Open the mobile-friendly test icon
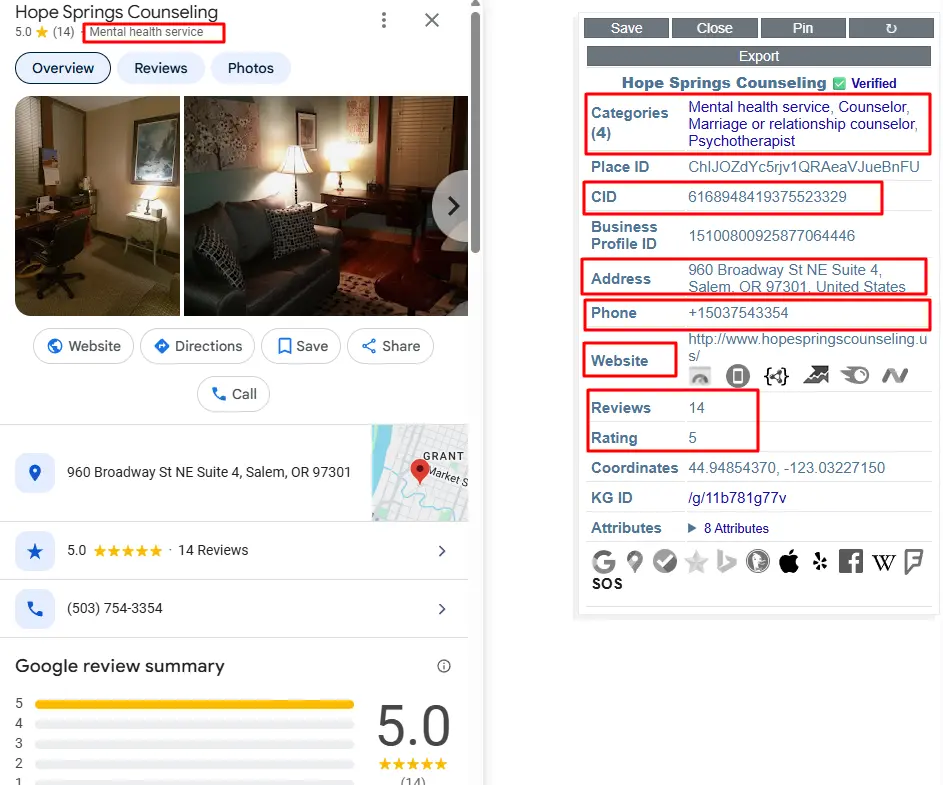 pyautogui.click(x=738, y=377)
